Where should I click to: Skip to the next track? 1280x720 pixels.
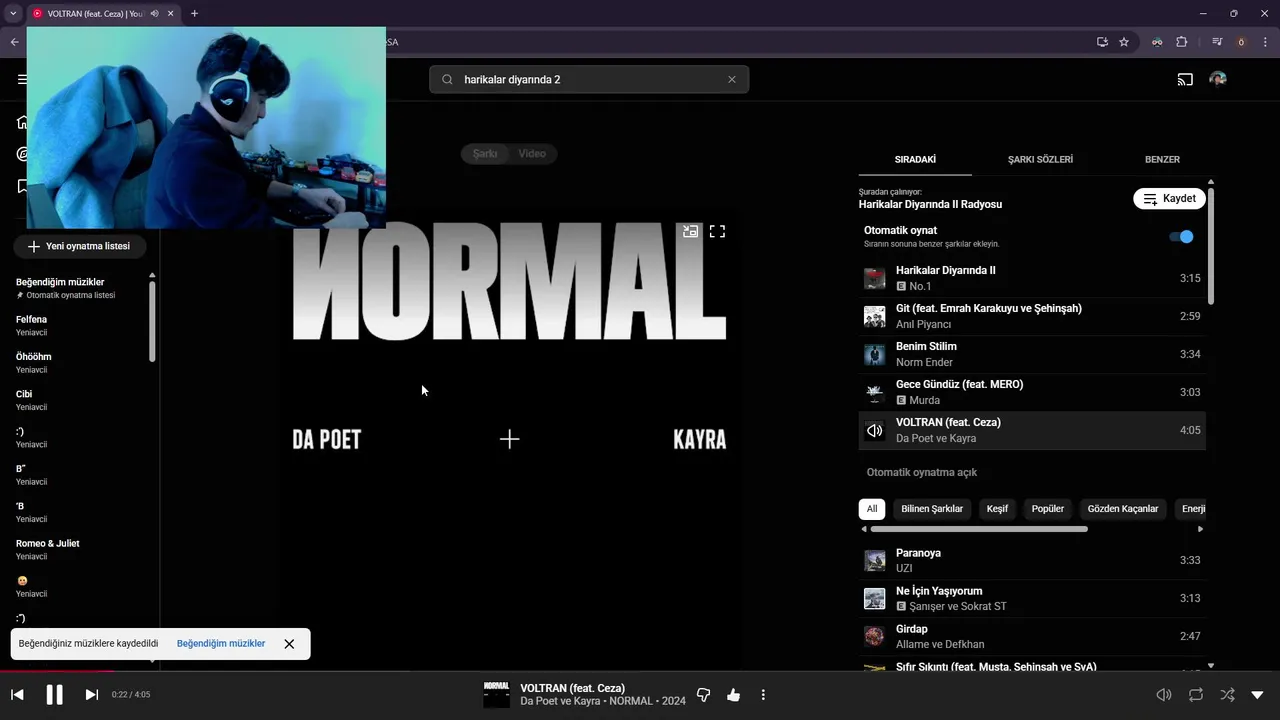91,694
